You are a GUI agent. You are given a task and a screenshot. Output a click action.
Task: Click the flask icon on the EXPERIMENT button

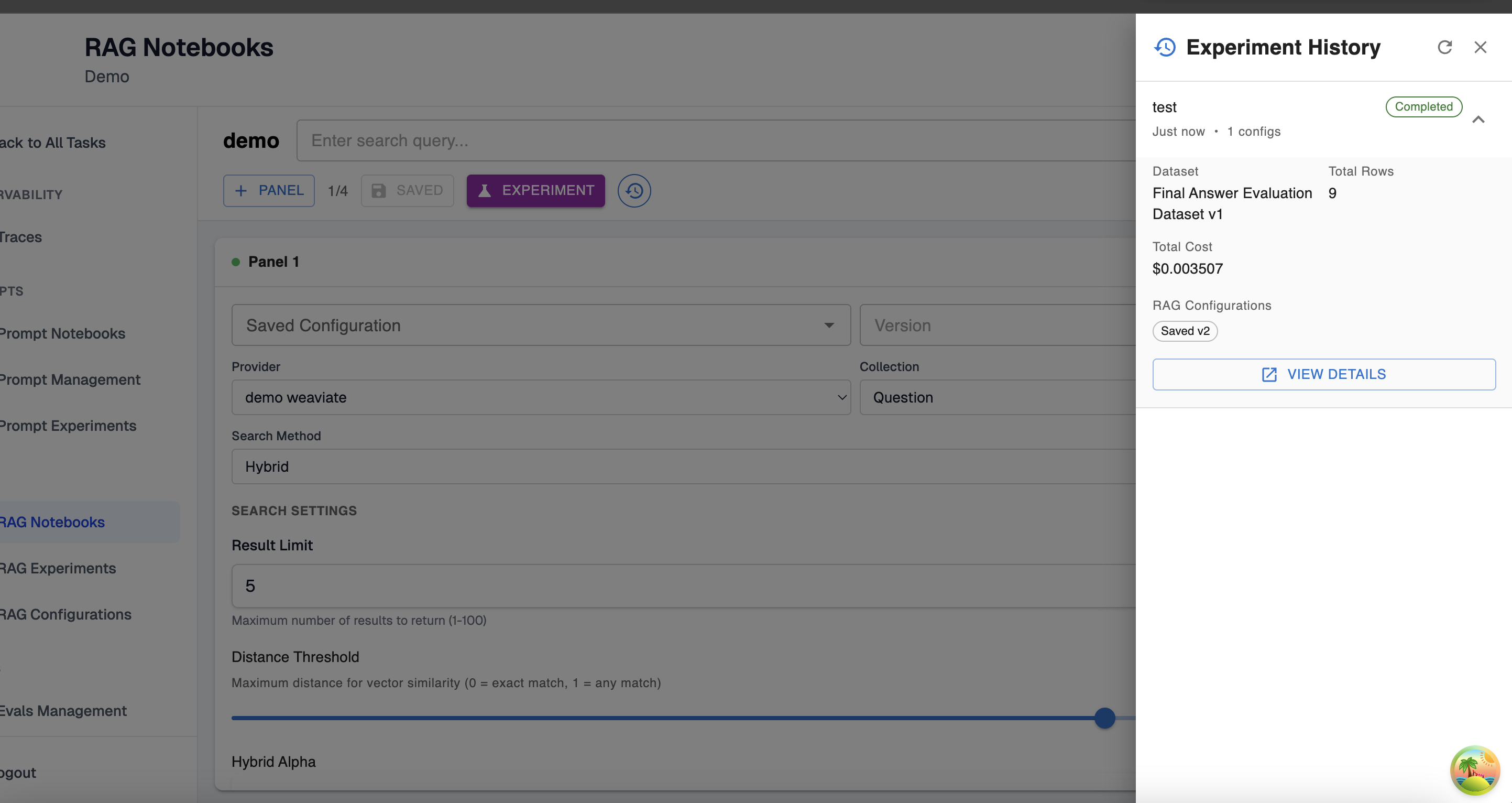coord(484,190)
